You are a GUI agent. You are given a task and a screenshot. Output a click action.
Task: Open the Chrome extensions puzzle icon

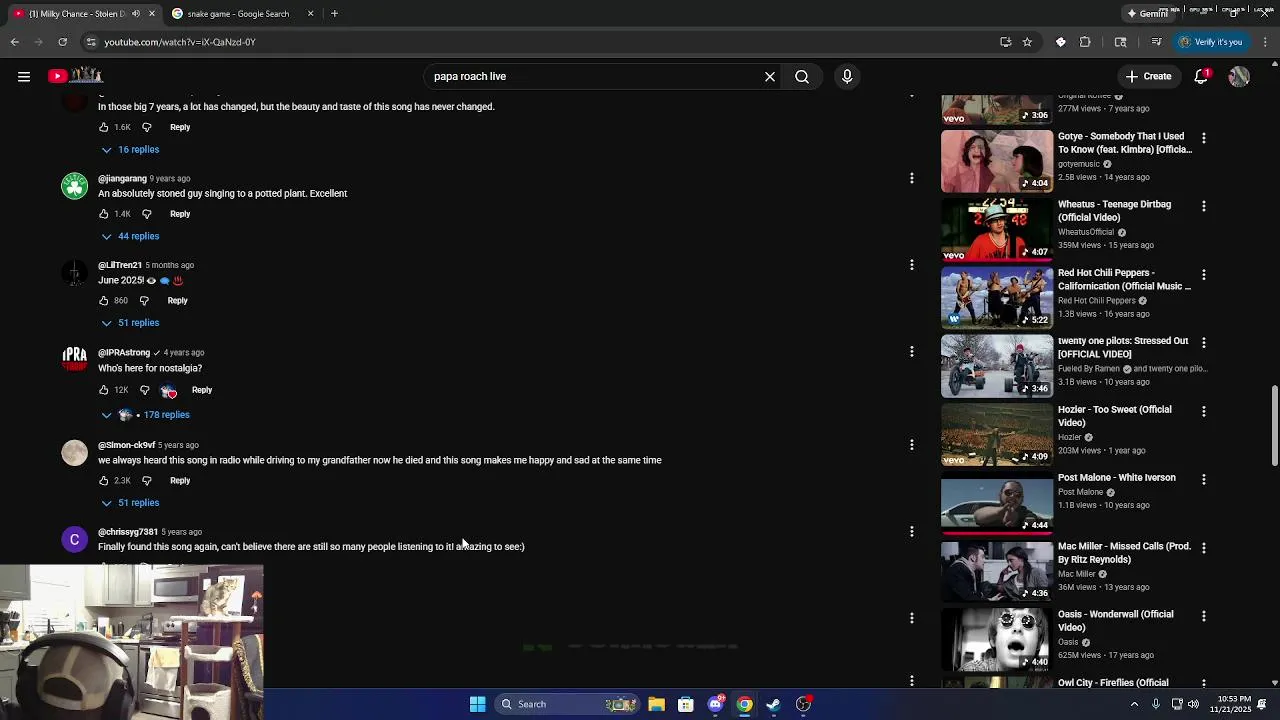pyautogui.click(x=1085, y=42)
